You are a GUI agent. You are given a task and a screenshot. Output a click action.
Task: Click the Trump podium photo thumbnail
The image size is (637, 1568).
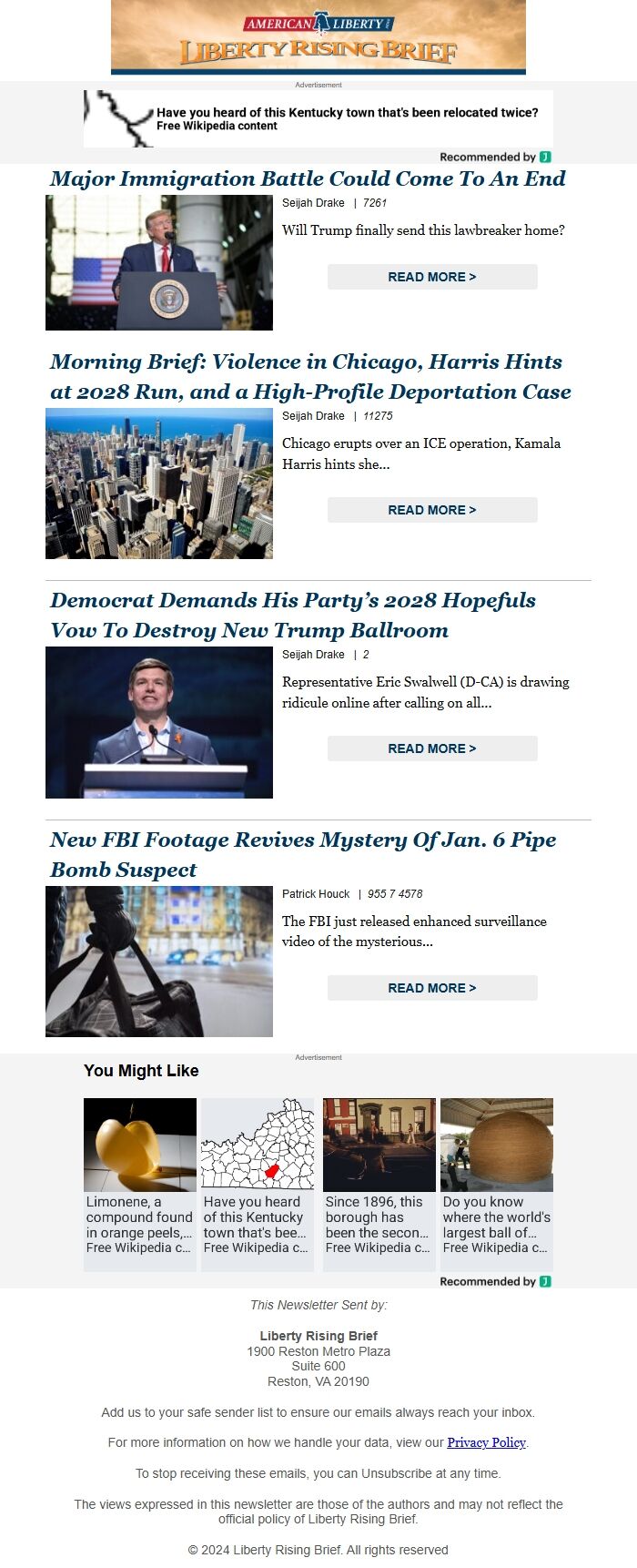click(x=159, y=262)
